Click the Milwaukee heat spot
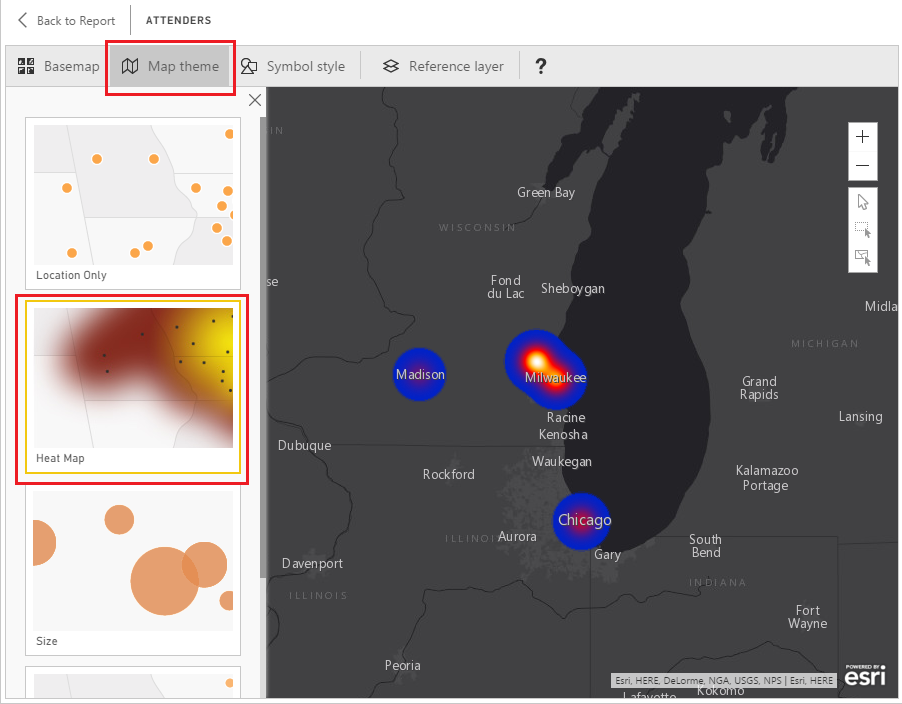The height and width of the screenshot is (704, 902). [x=545, y=369]
